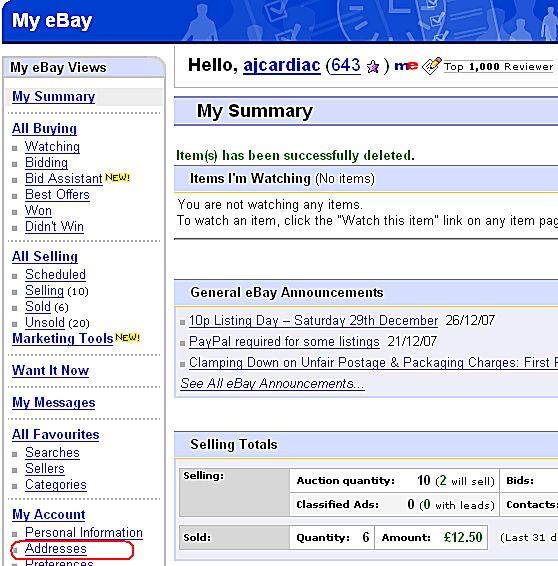Viewport: 558px width, 566px height.
Task: View Unsold (20) items
Action: click(45, 323)
